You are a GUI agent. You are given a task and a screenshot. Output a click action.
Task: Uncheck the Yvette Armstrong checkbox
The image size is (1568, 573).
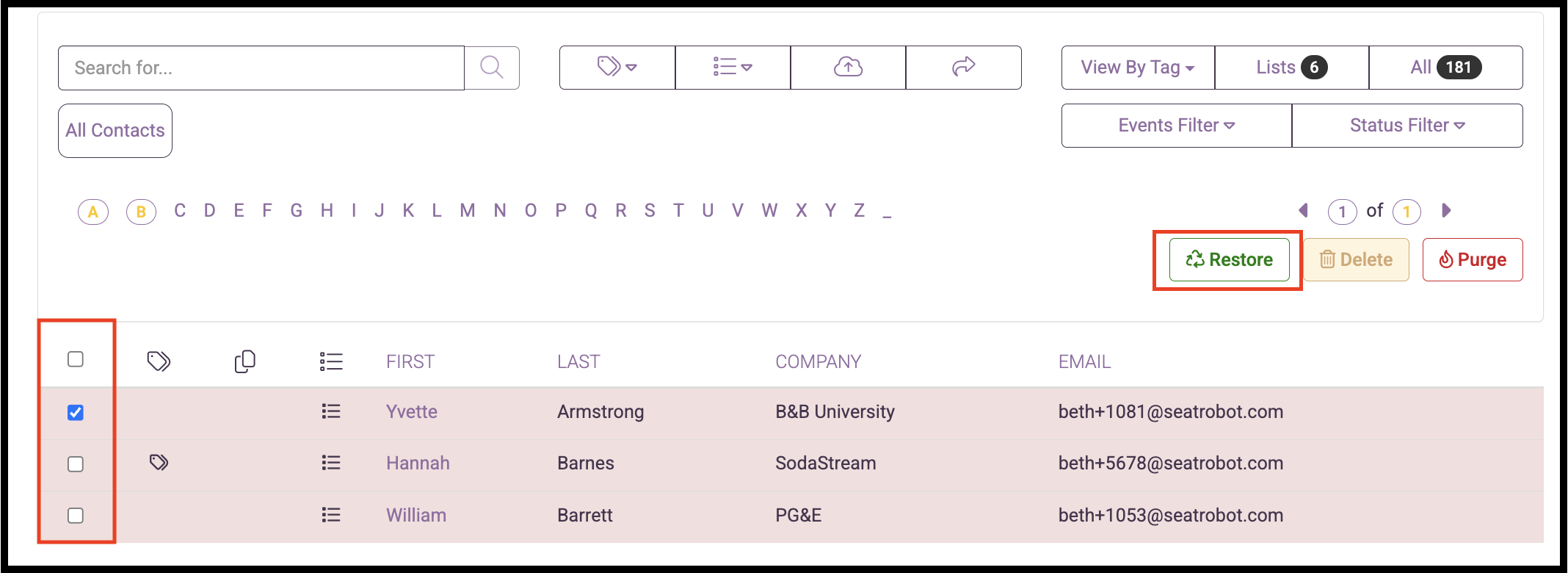pos(76,412)
